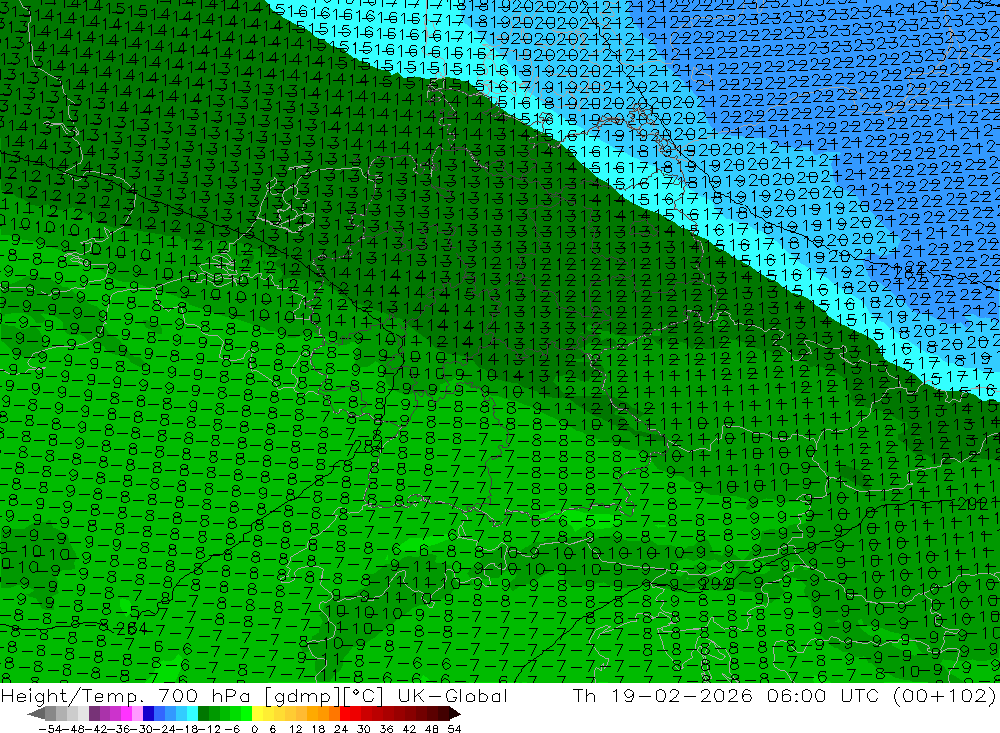The height and width of the screenshot is (733, 1000).
Task: Select the yellow swatch above the 0 label
Action: (x=258, y=713)
